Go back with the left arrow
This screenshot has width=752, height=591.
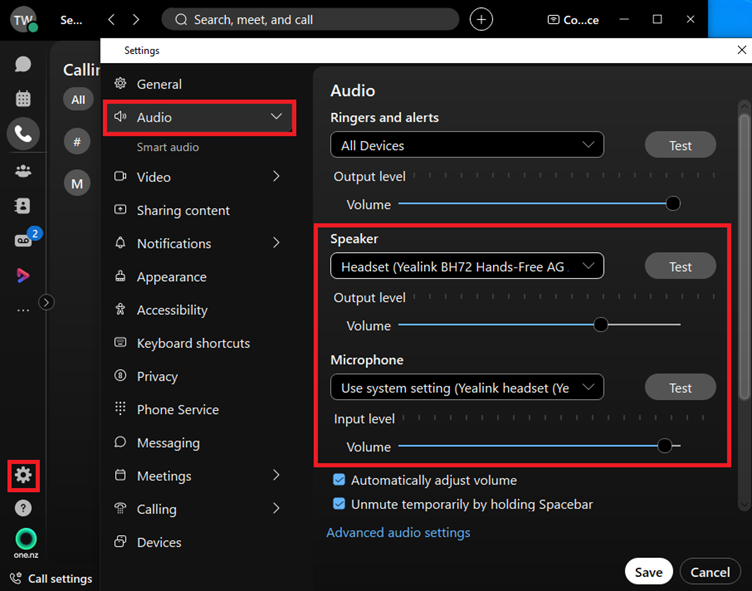click(111, 20)
